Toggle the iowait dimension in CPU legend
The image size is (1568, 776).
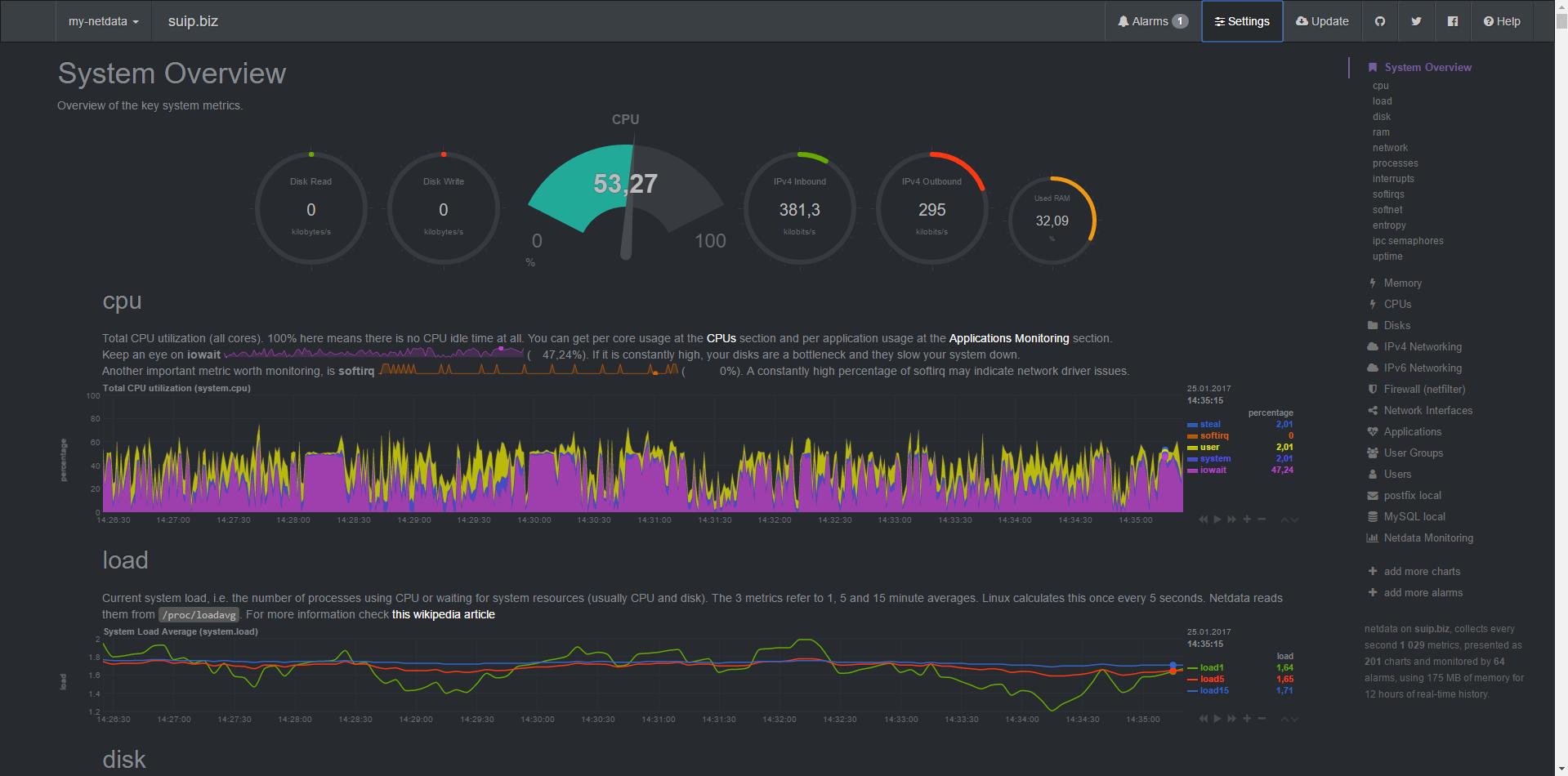1213,471
